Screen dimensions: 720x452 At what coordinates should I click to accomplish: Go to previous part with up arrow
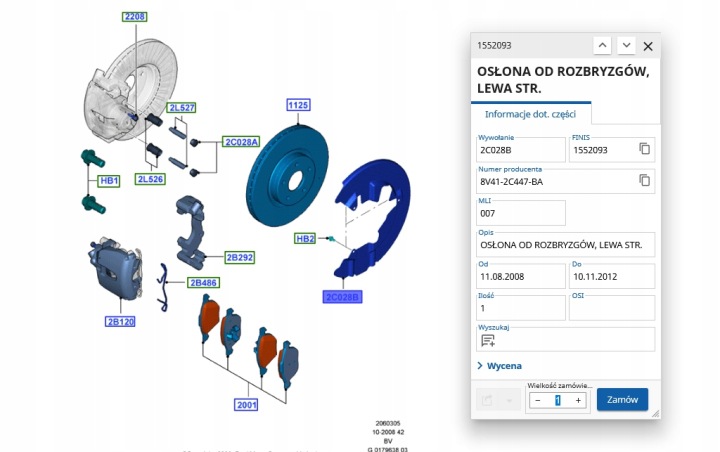pyautogui.click(x=602, y=45)
